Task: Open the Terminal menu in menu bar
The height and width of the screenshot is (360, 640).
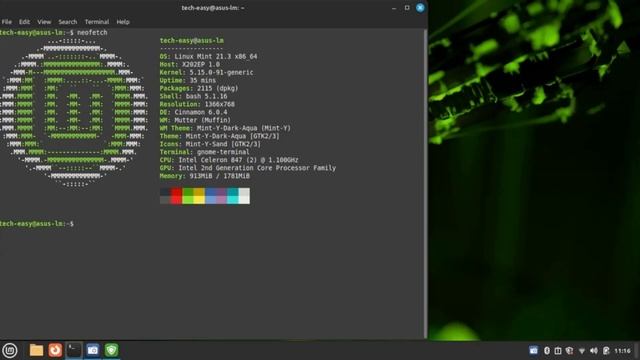Action: 97,22
